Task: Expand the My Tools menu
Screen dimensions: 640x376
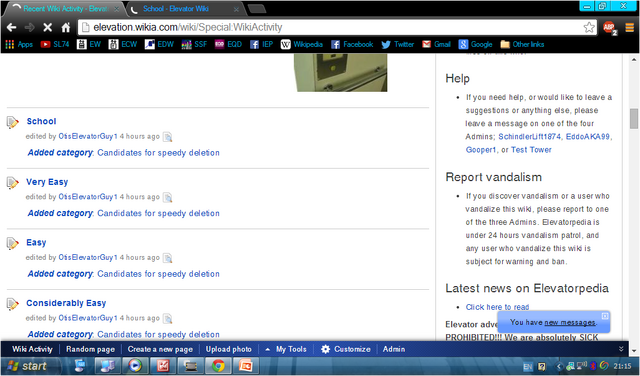Action: coord(286,349)
